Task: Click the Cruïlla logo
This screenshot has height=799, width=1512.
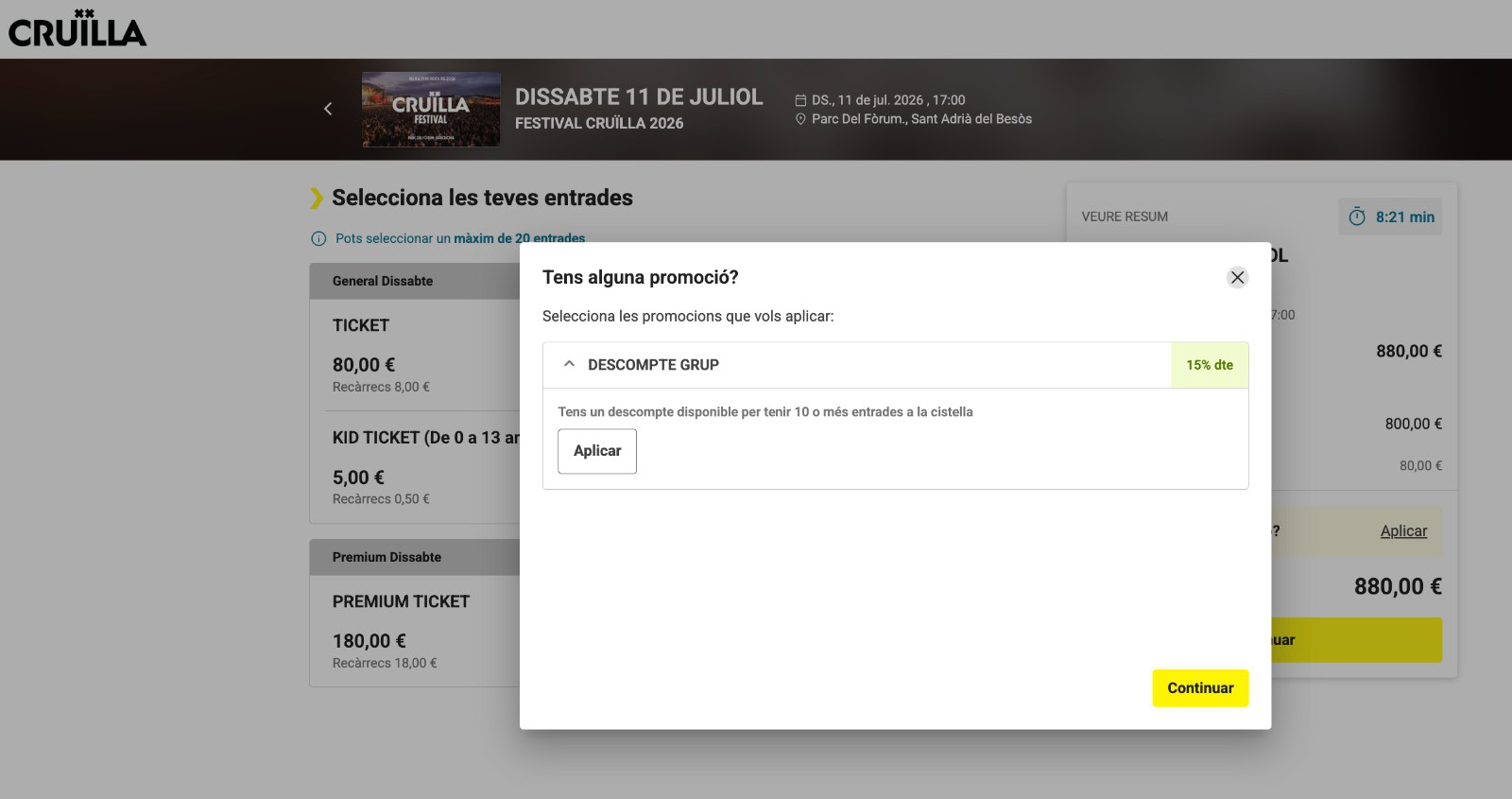Action: tap(77, 29)
